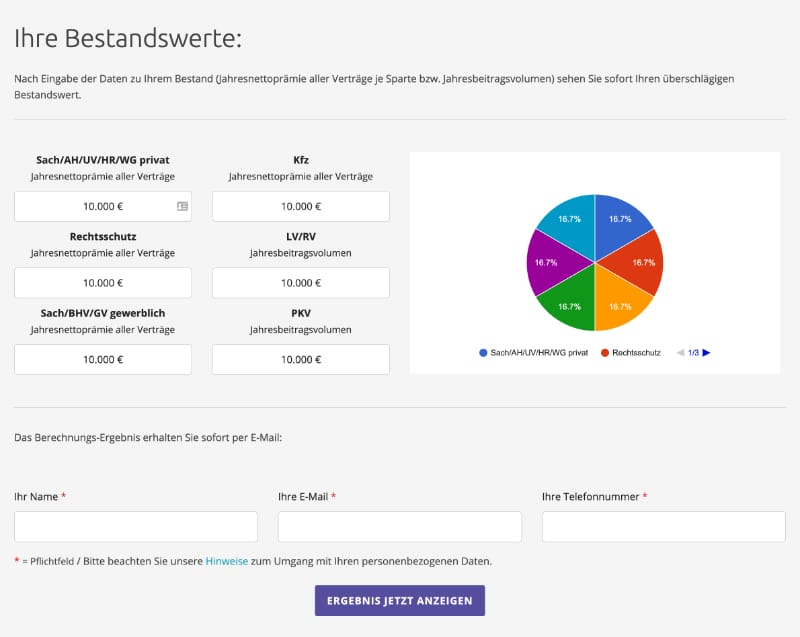Focus the Ihre E-Mail input field
This screenshot has width=800, height=637.
tap(400, 527)
